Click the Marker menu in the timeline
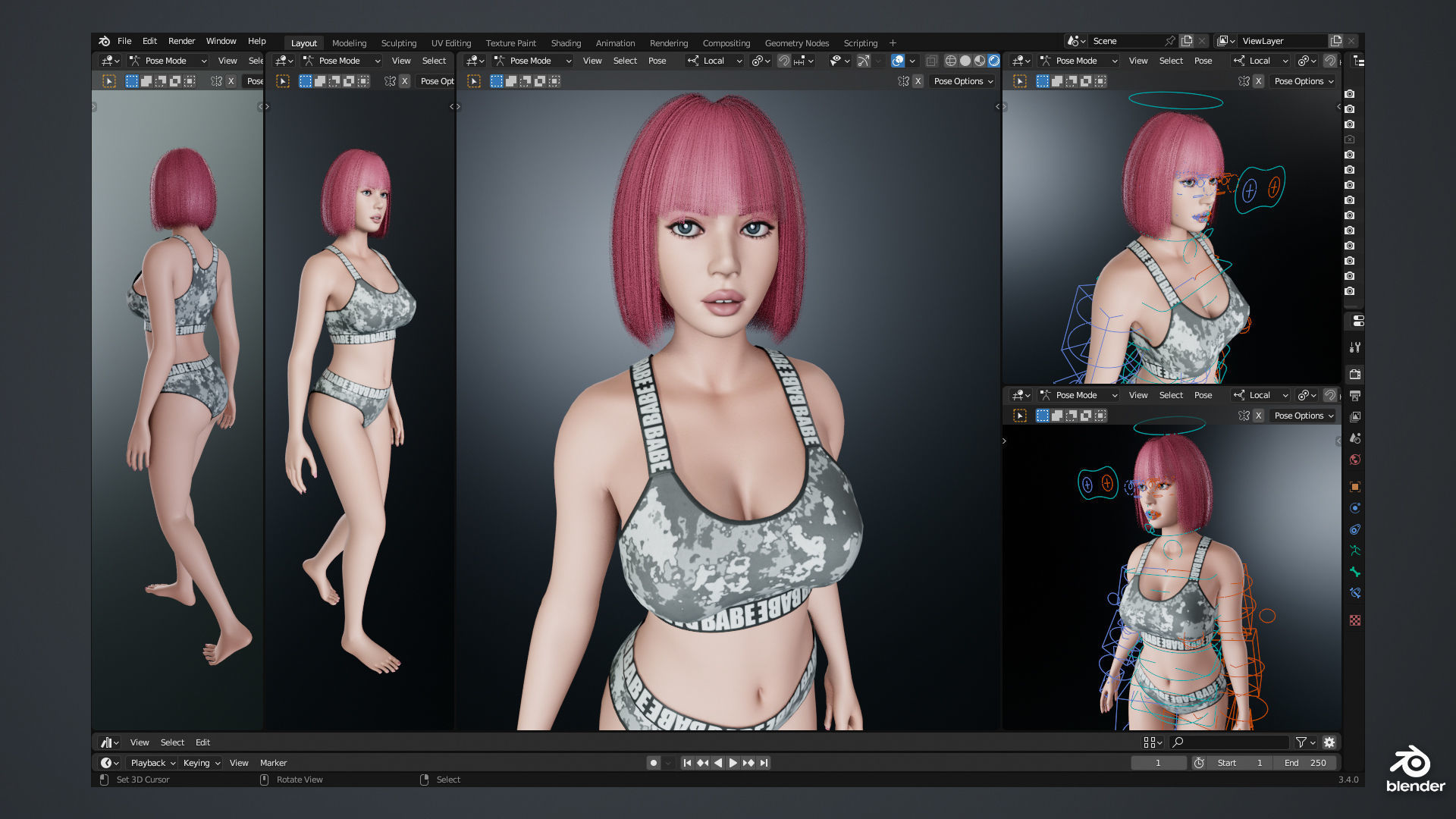 (273, 763)
